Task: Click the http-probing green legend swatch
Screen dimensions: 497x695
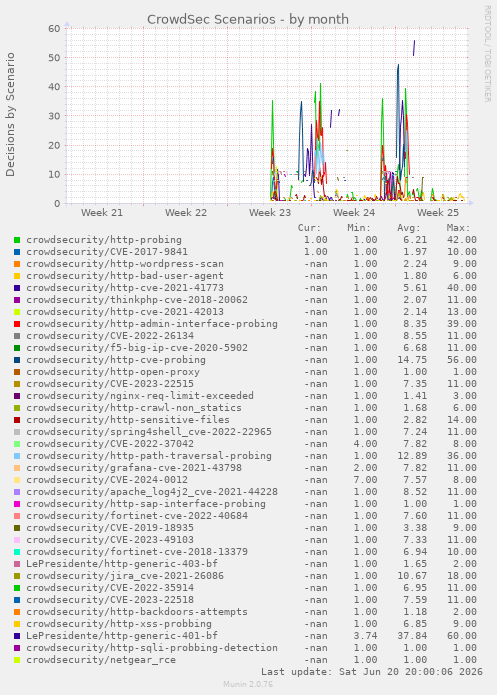Action: point(17,240)
